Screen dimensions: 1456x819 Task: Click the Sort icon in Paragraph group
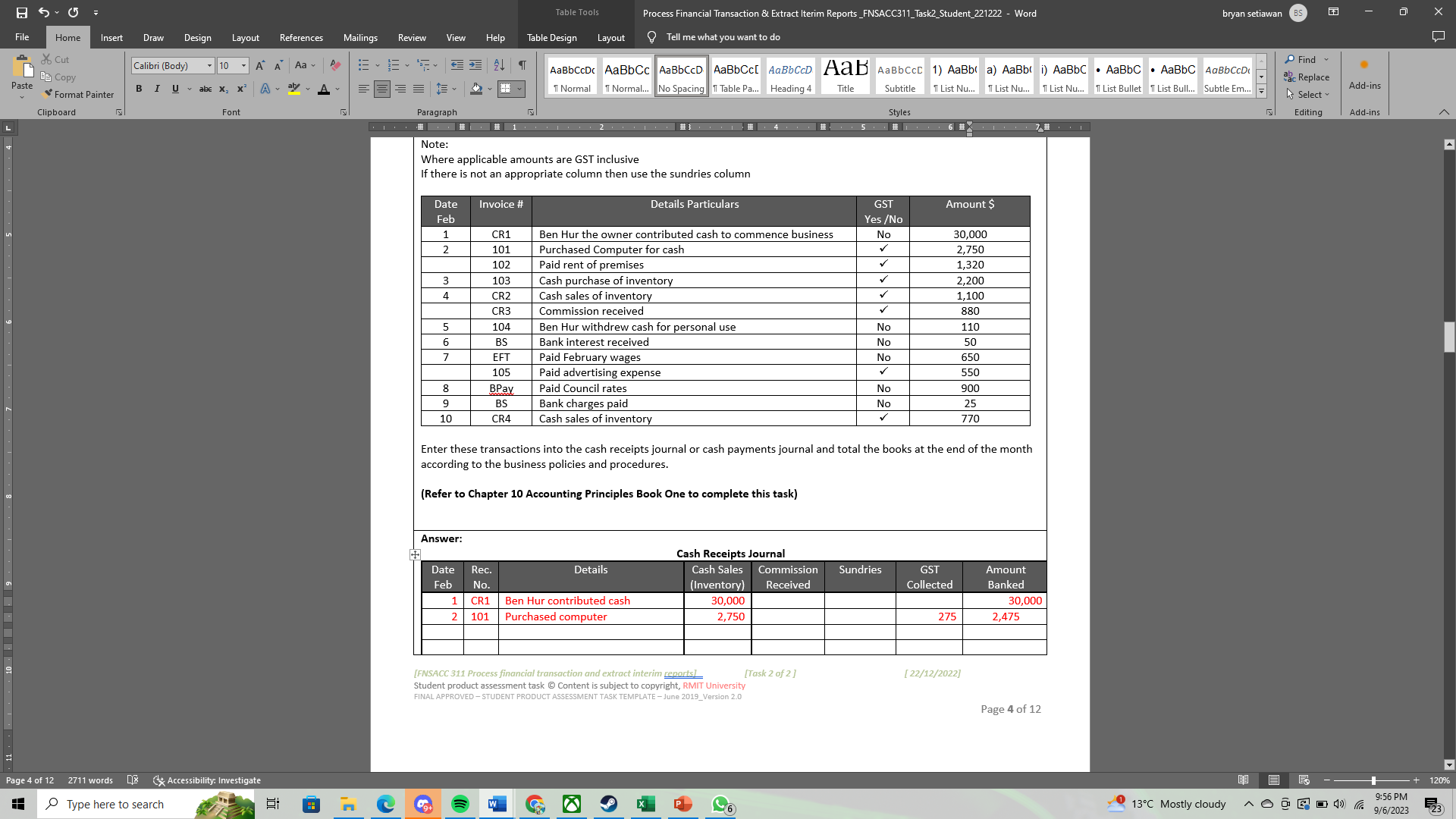click(x=499, y=65)
